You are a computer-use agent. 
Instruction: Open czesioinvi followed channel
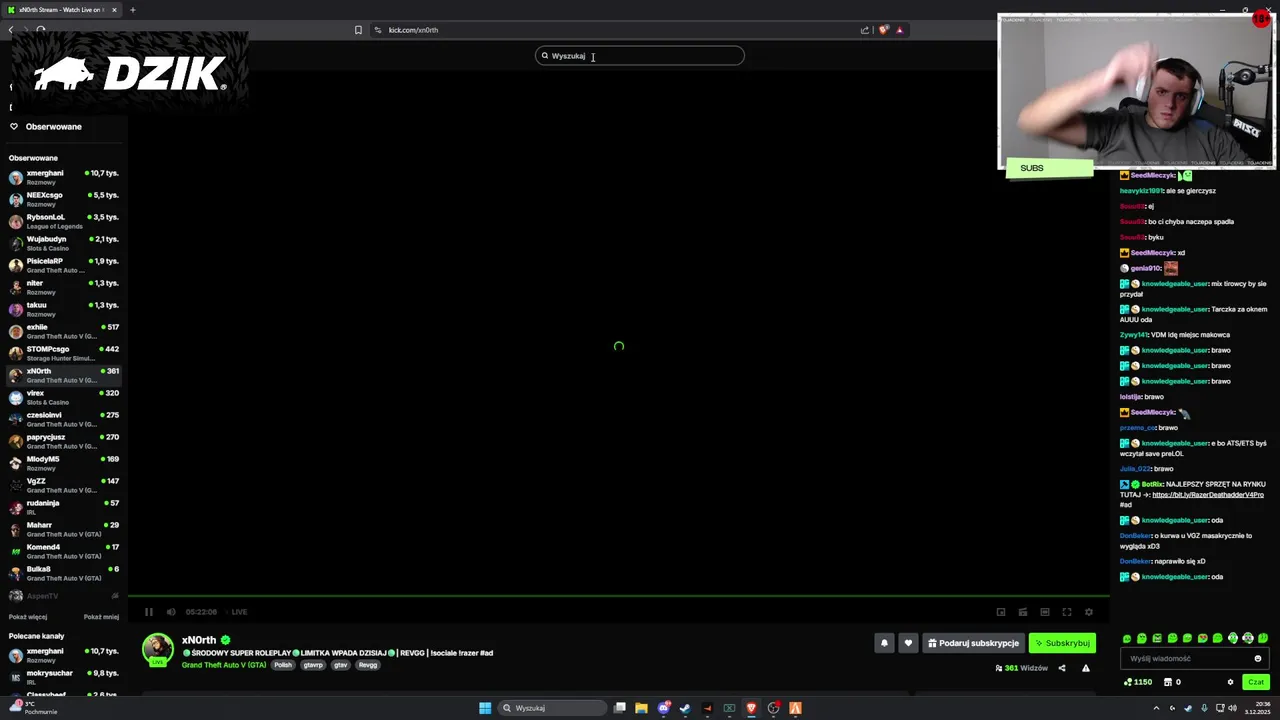tap(64, 419)
